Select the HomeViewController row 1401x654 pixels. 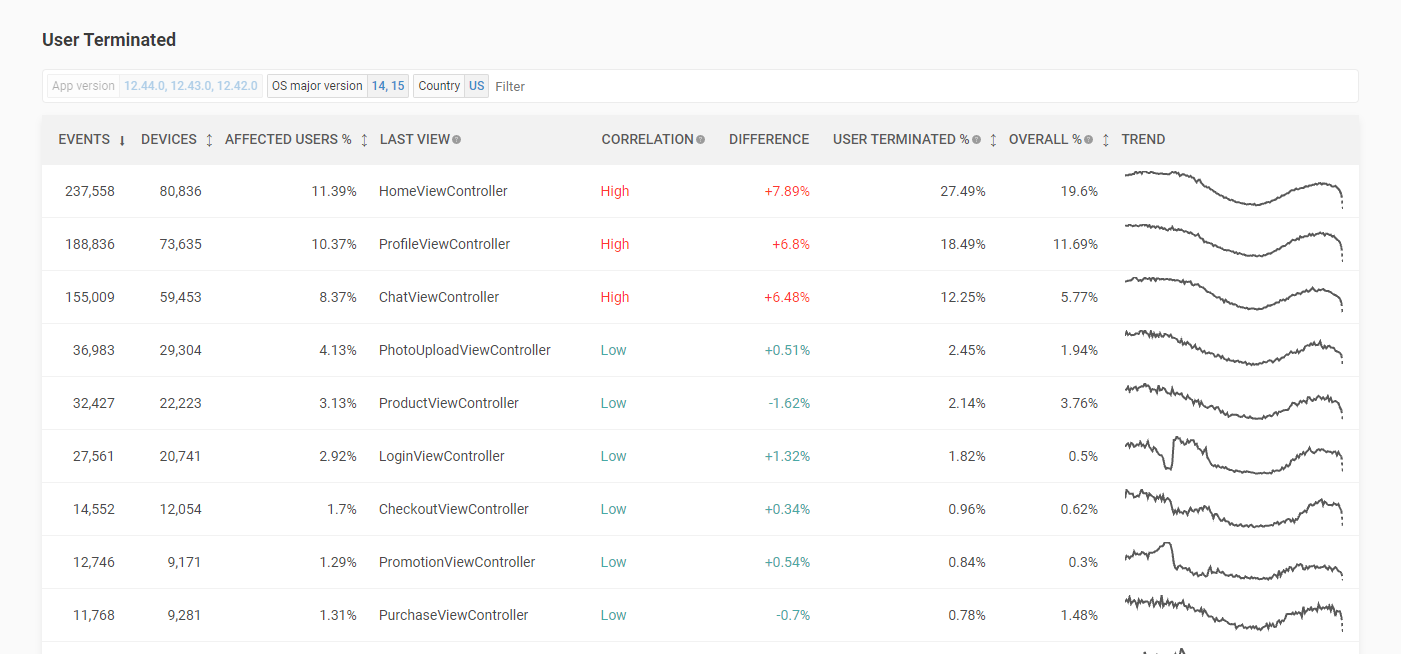pos(700,191)
